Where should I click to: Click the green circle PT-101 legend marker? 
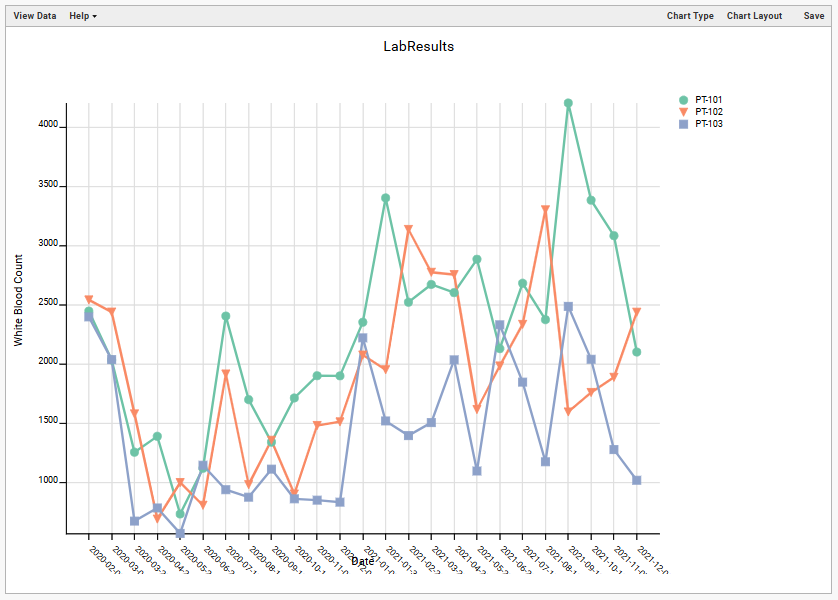pyautogui.click(x=684, y=100)
